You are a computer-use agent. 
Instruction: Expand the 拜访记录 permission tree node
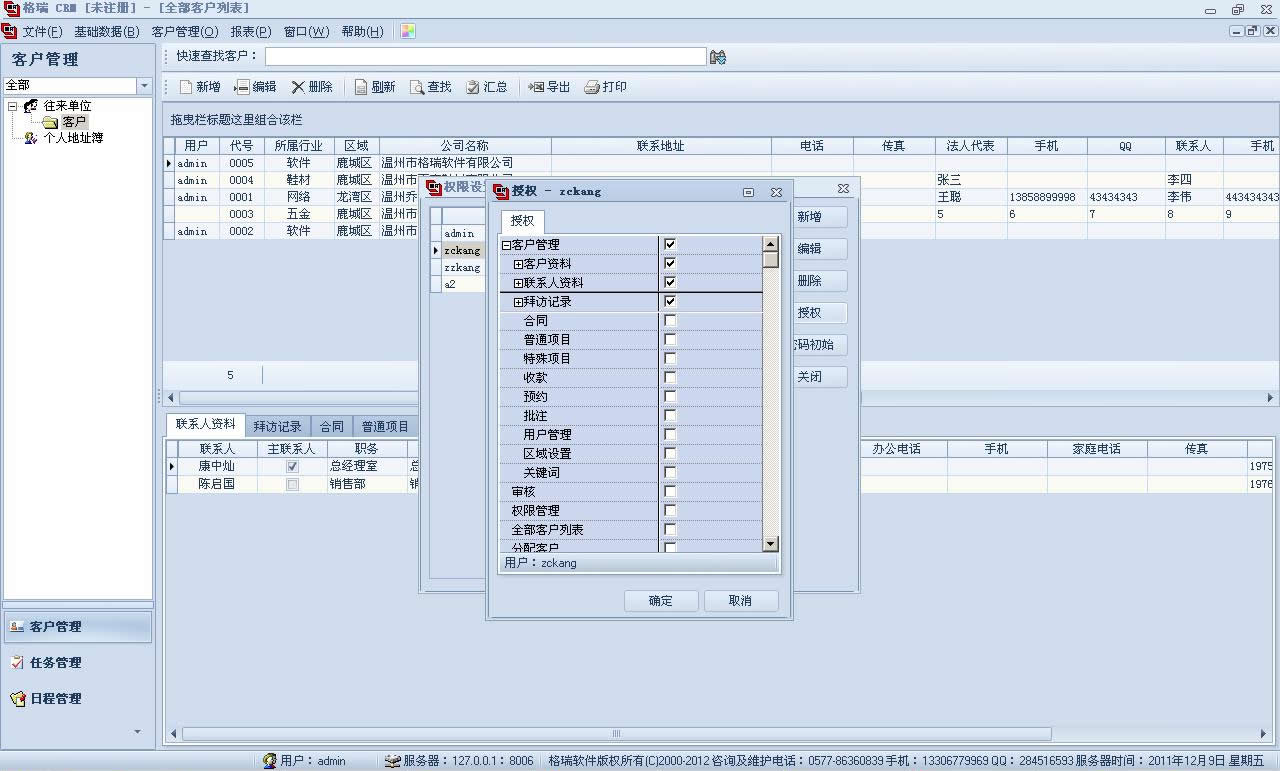pos(518,302)
